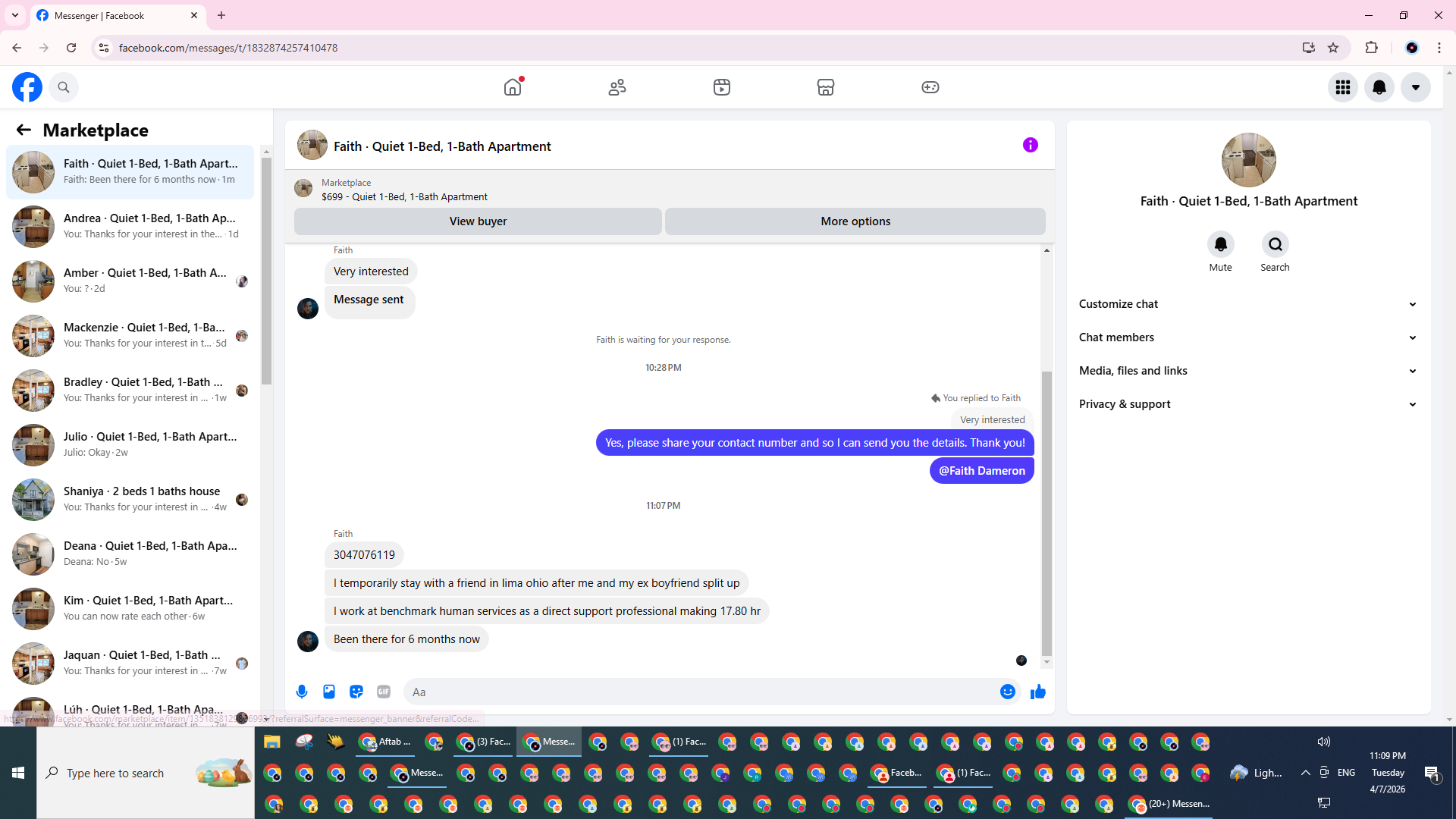Select the Messenger | Facebook tab

[x=118, y=16]
